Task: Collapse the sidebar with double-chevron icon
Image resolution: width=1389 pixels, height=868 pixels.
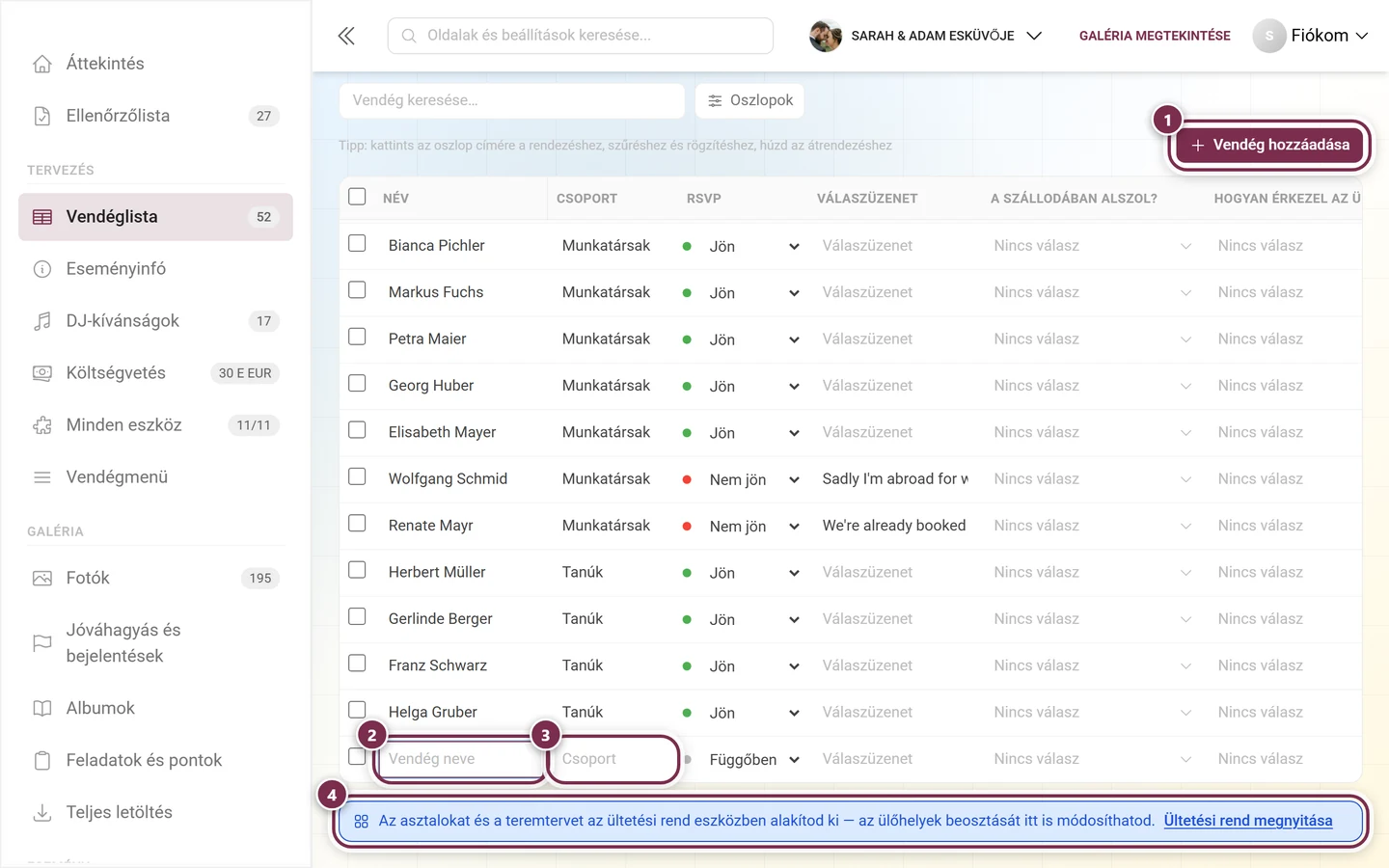Action: point(346,36)
